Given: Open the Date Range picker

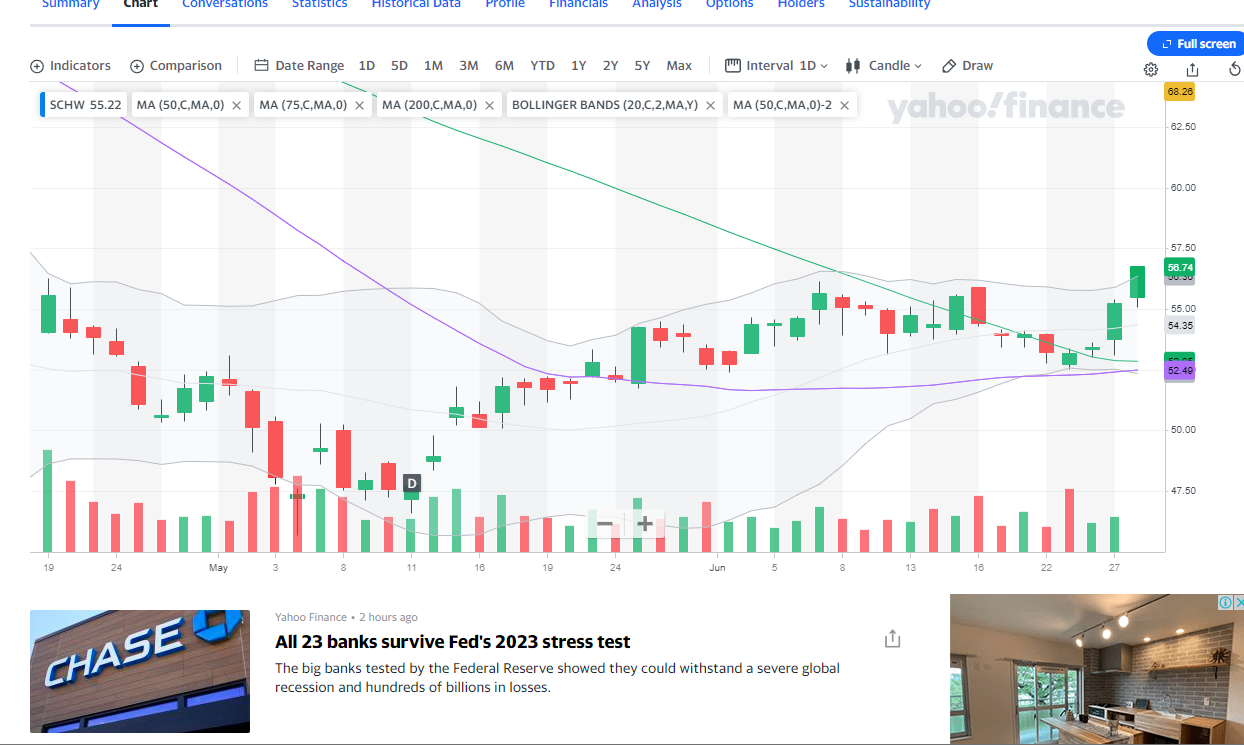Looking at the screenshot, I should (x=299, y=66).
